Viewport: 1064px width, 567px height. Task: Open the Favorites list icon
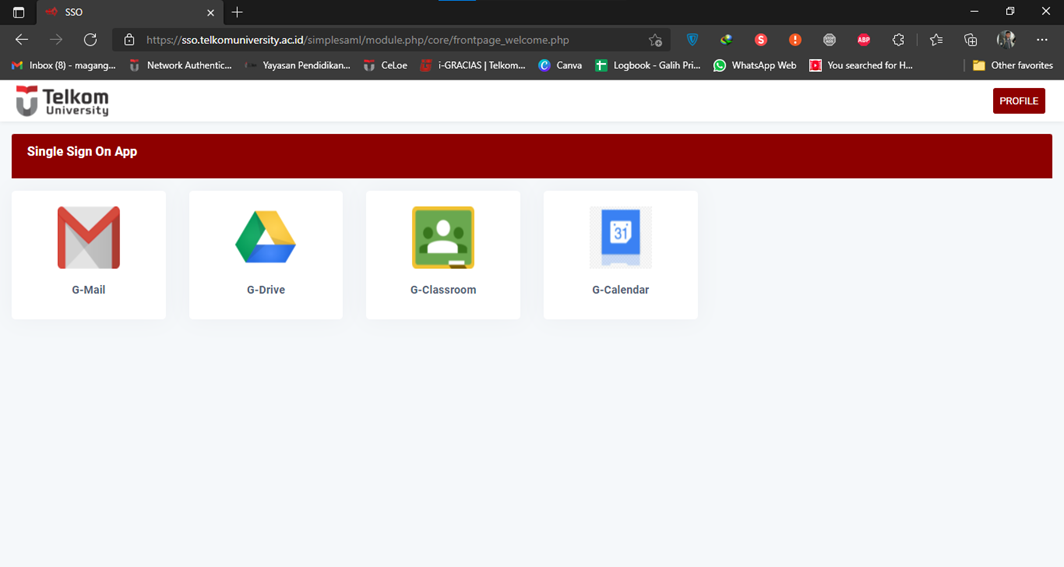[936, 40]
